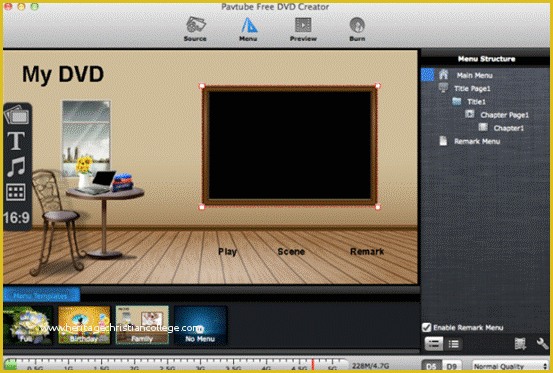Select the Text (T) tool
553x373 pixels.
pyautogui.click(x=16, y=141)
